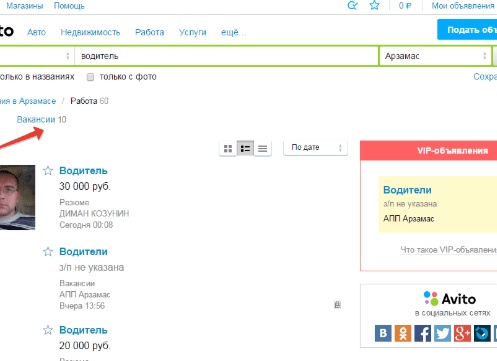
Task: Open the Услуги category menu
Action: pyautogui.click(x=193, y=32)
